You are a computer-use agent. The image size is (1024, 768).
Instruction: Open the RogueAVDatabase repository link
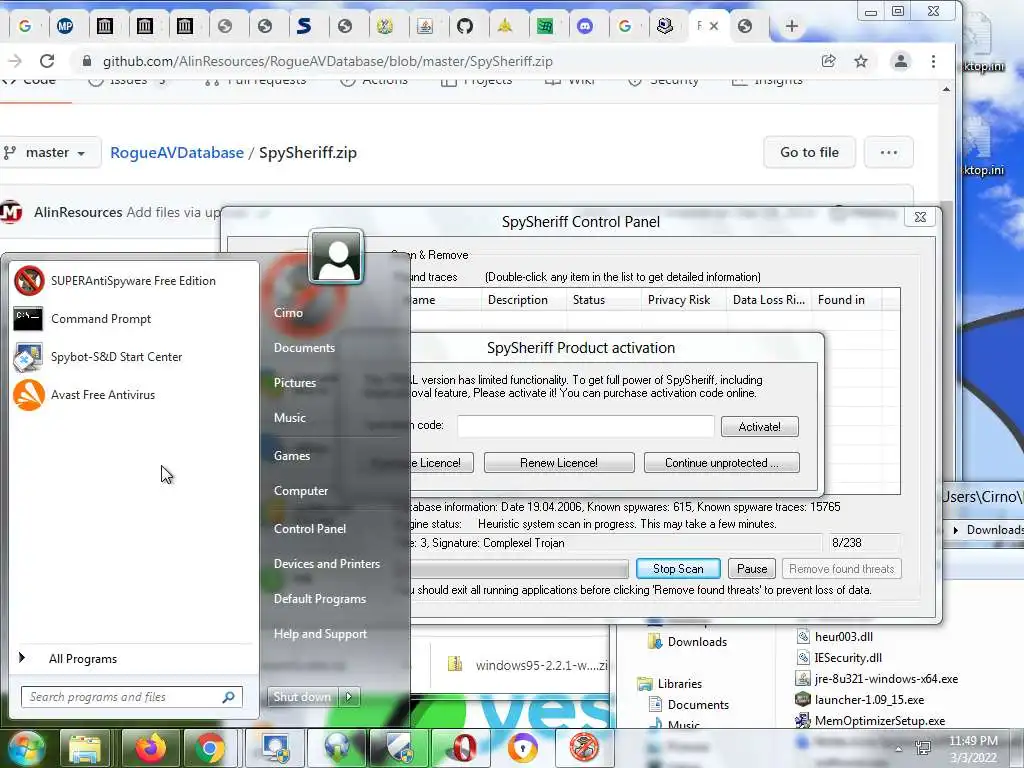(x=176, y=153)
